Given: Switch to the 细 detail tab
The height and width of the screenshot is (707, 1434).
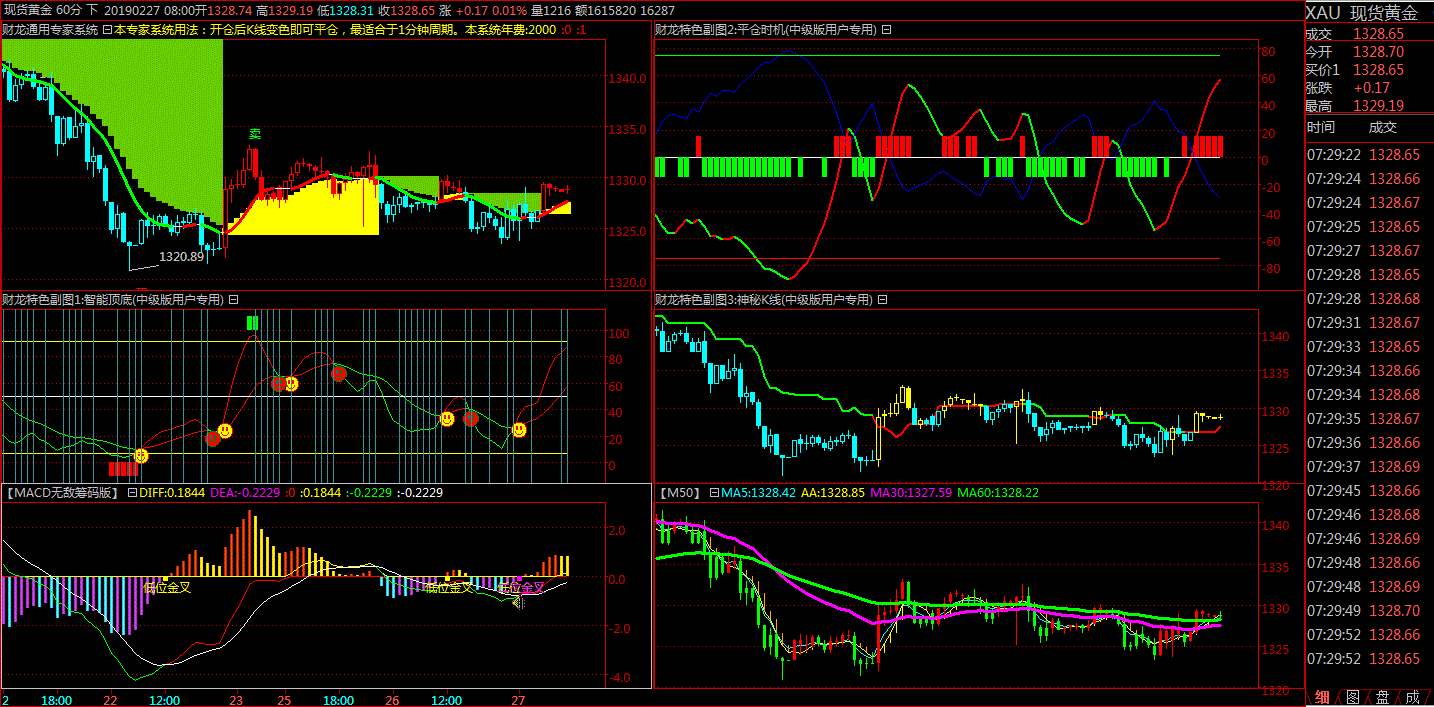Looking at the screenshot, I should point(1322,697).
